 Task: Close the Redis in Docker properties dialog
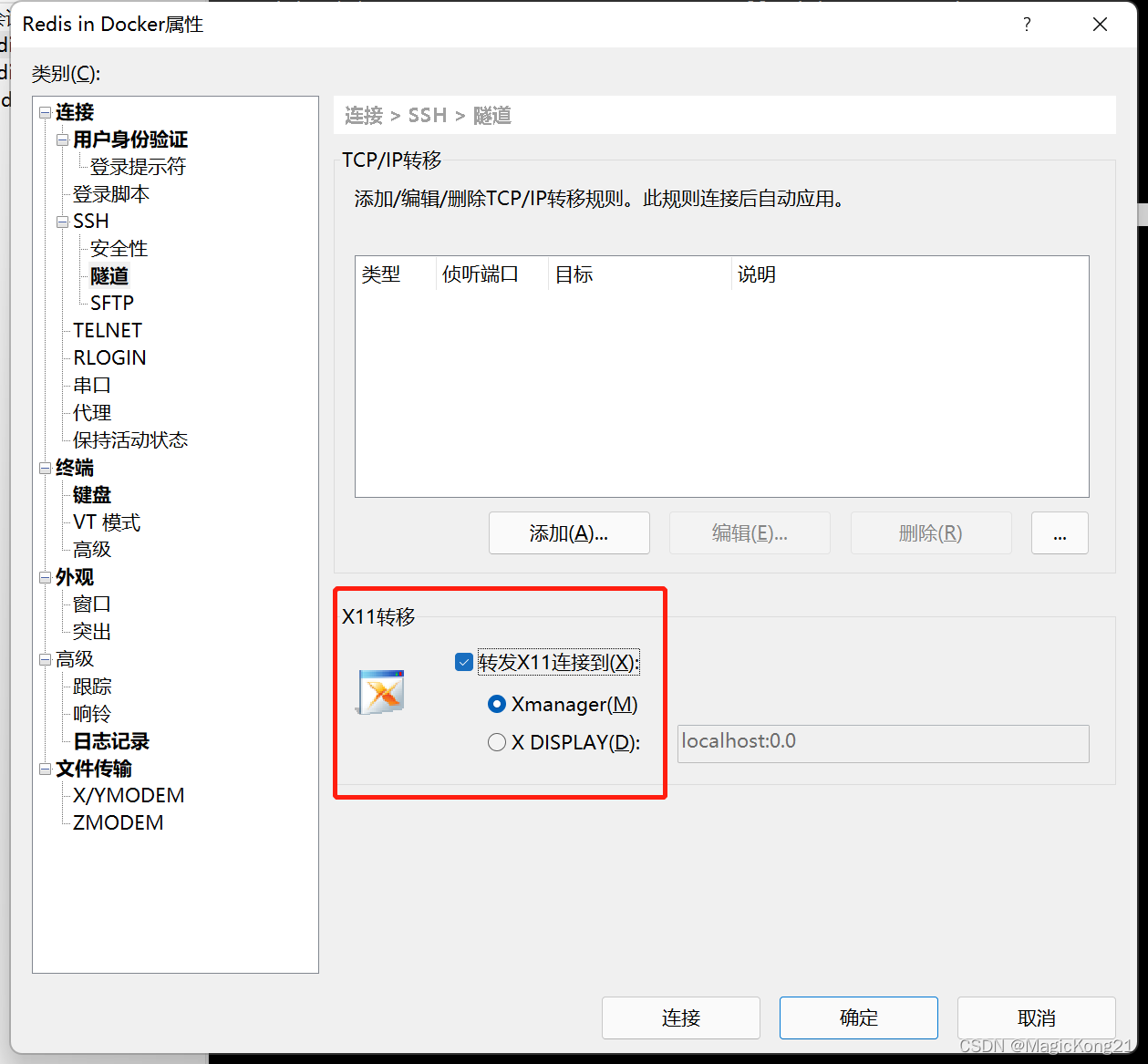[1101, 25]
